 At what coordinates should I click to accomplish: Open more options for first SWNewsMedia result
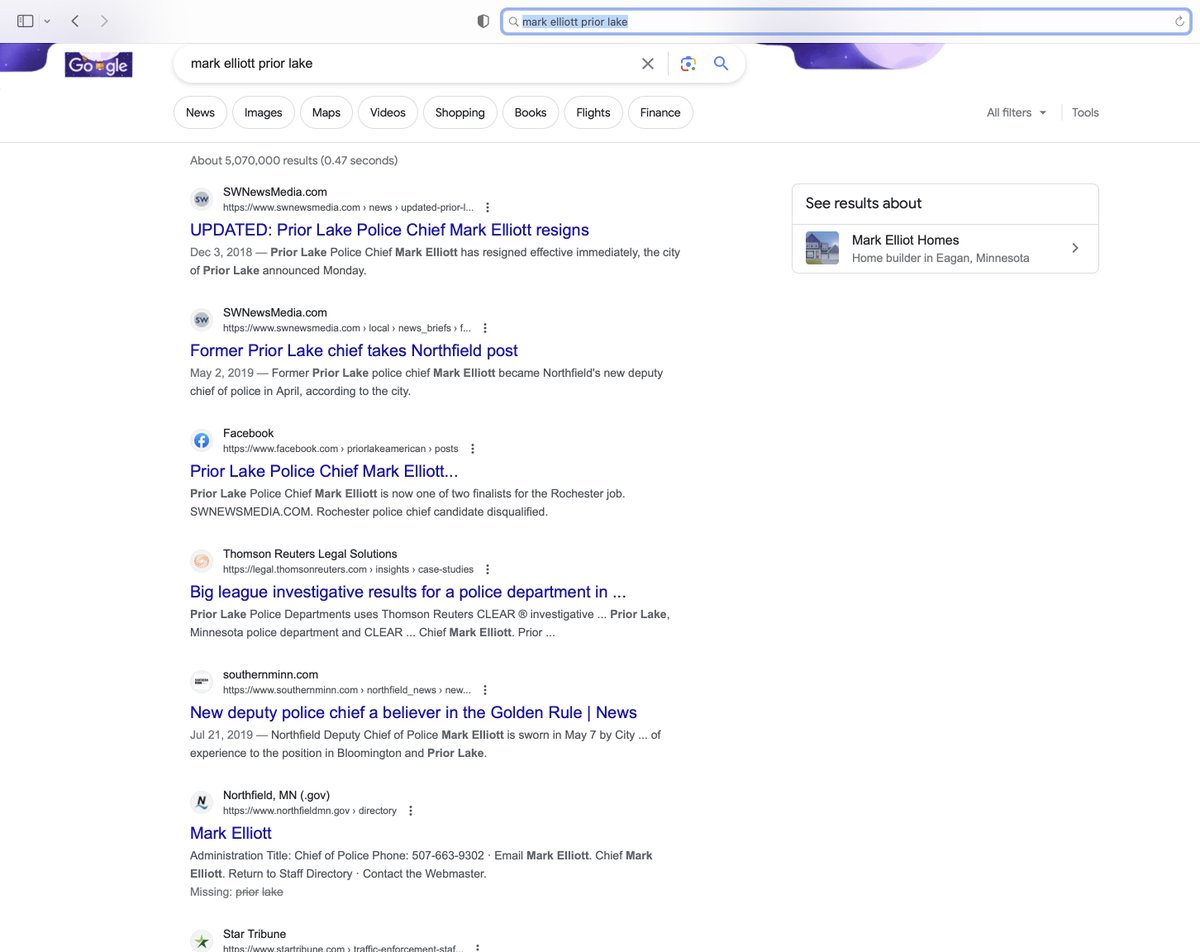[487, 208]
